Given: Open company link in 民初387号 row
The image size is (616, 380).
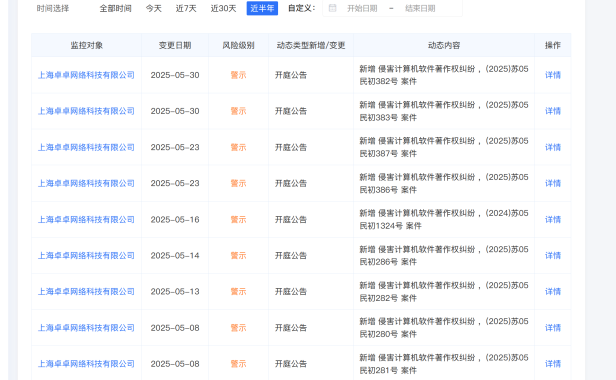Looking at the screenshot, I should (86, 147).
